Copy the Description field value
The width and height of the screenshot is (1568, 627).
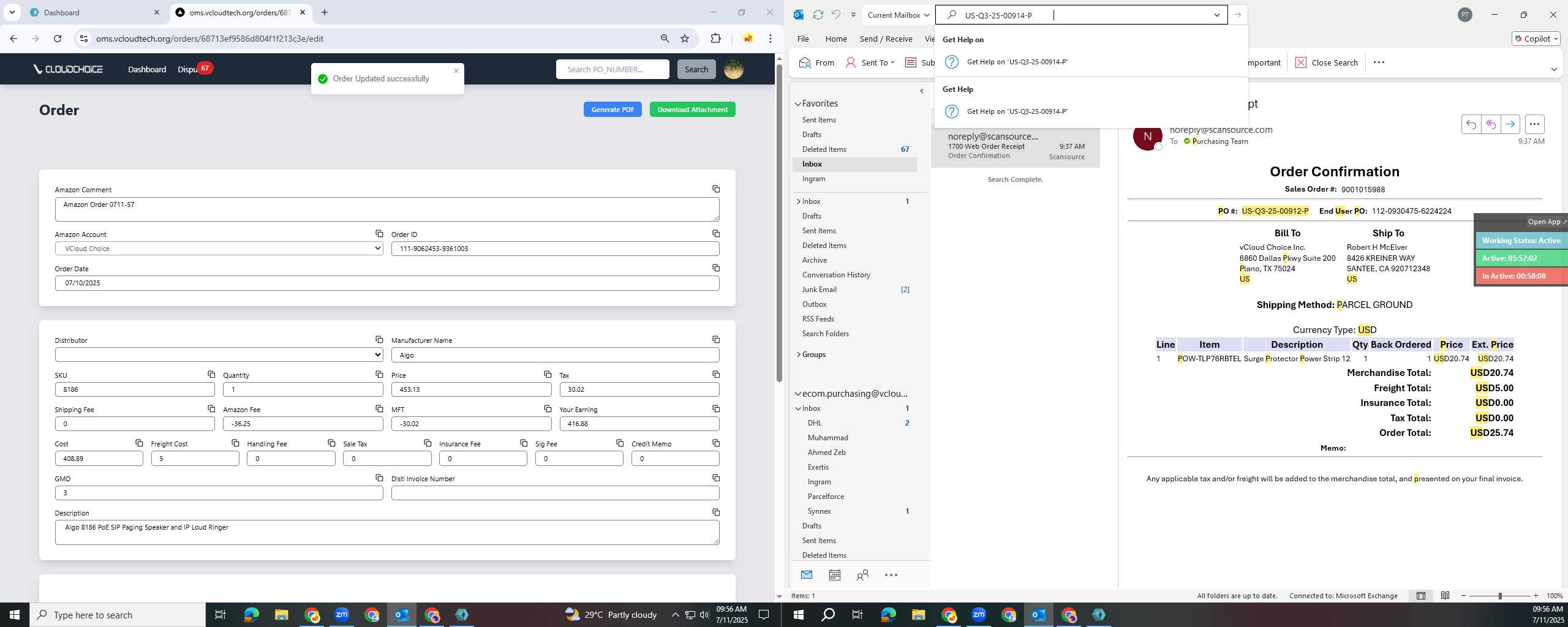[x=715, y=512]
